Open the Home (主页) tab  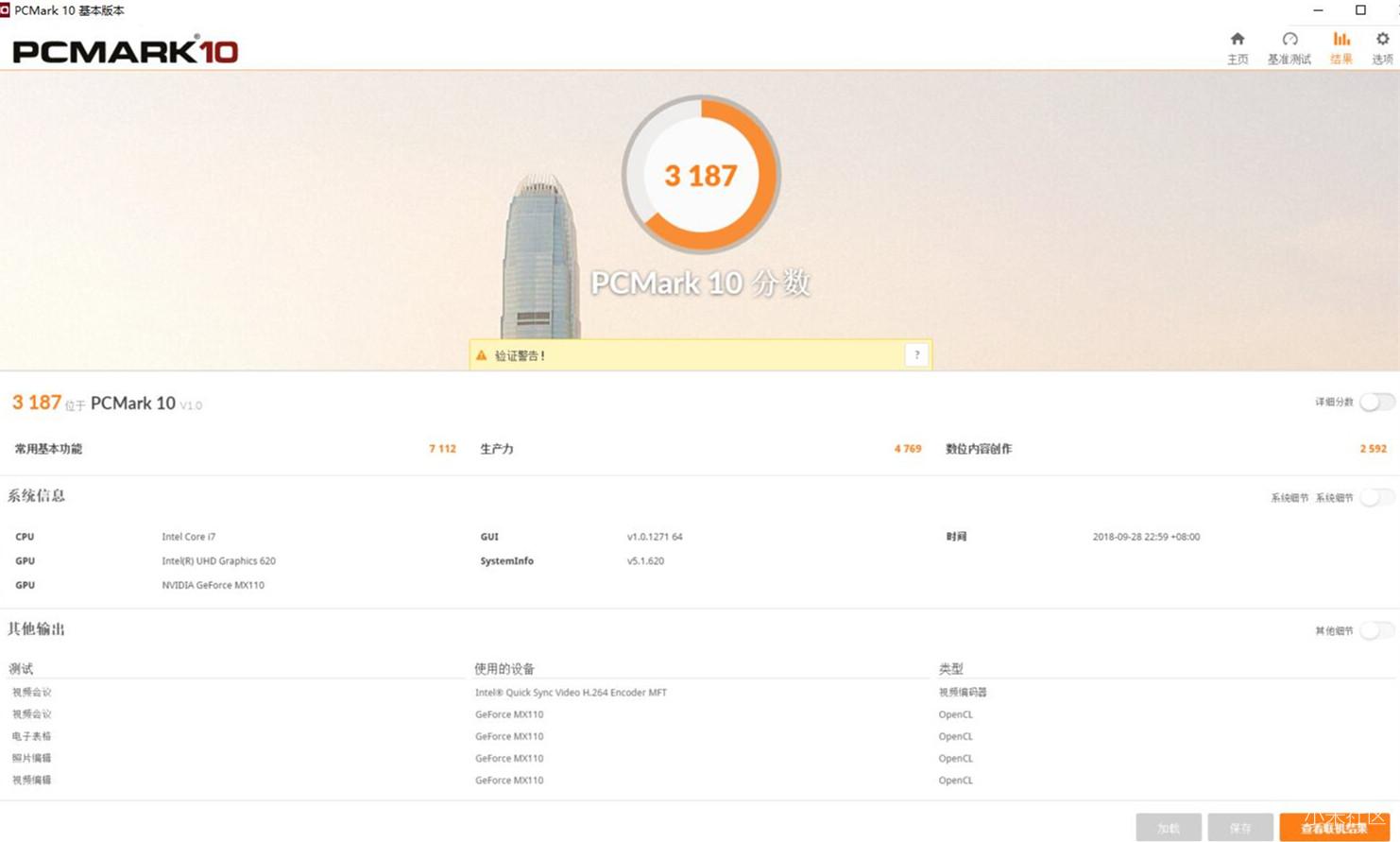click(x=1238, y=47)
